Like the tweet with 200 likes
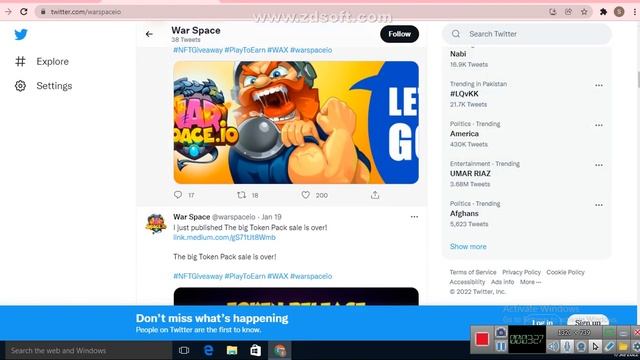640x360 pixels. [306, 195]
